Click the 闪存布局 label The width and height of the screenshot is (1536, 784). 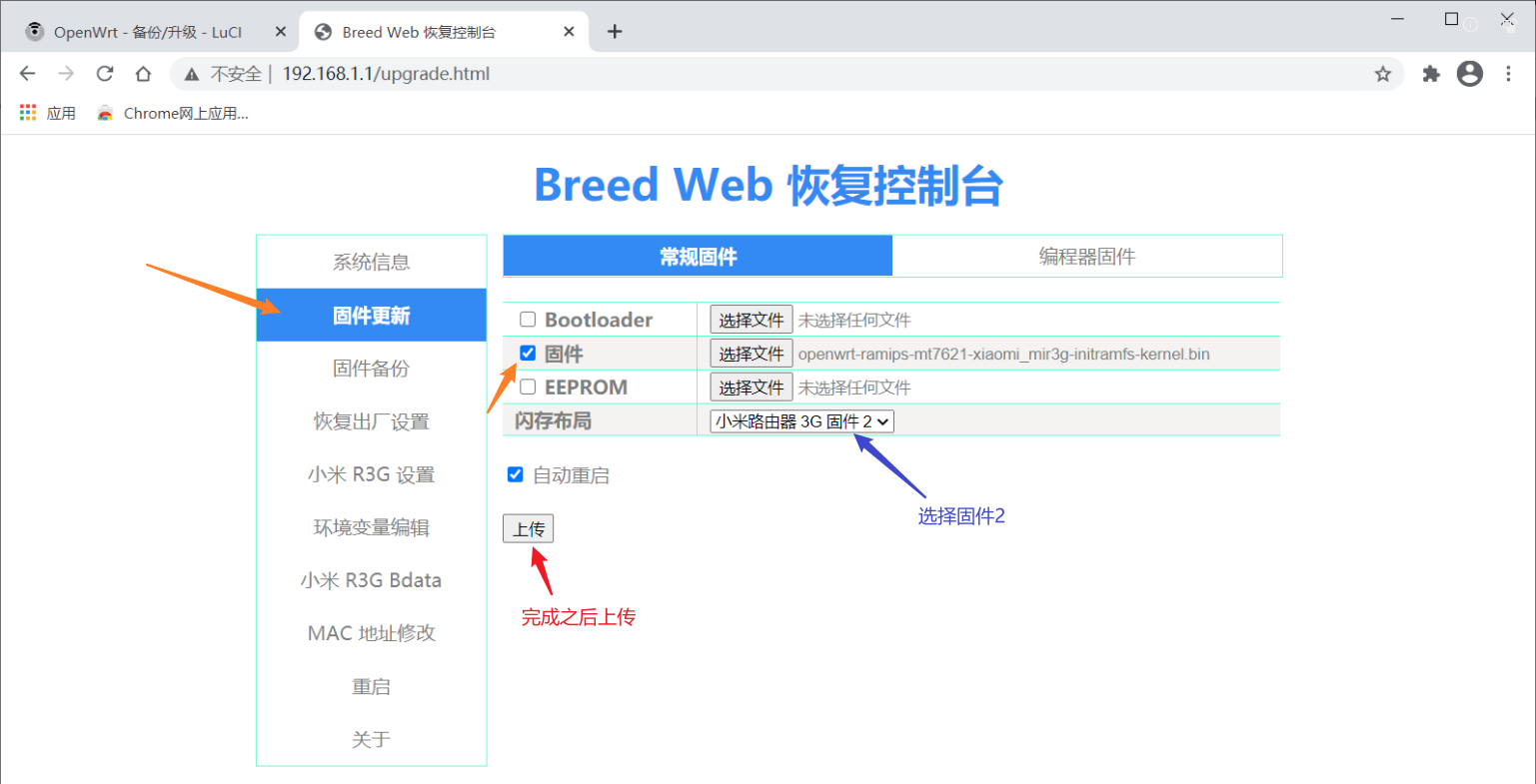[554, 421]
